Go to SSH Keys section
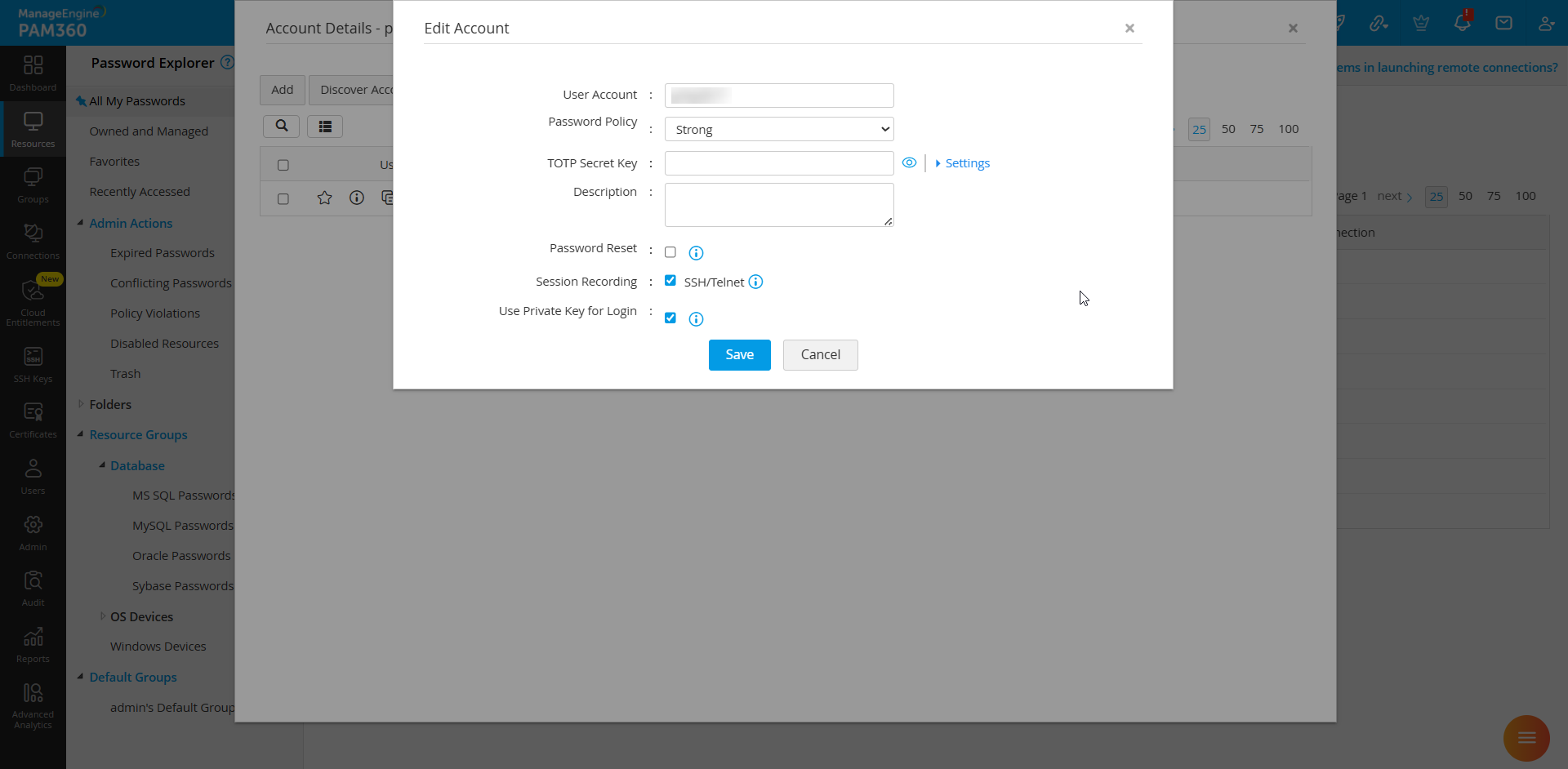The image size is (1568, 769). (x=33, y=362)
